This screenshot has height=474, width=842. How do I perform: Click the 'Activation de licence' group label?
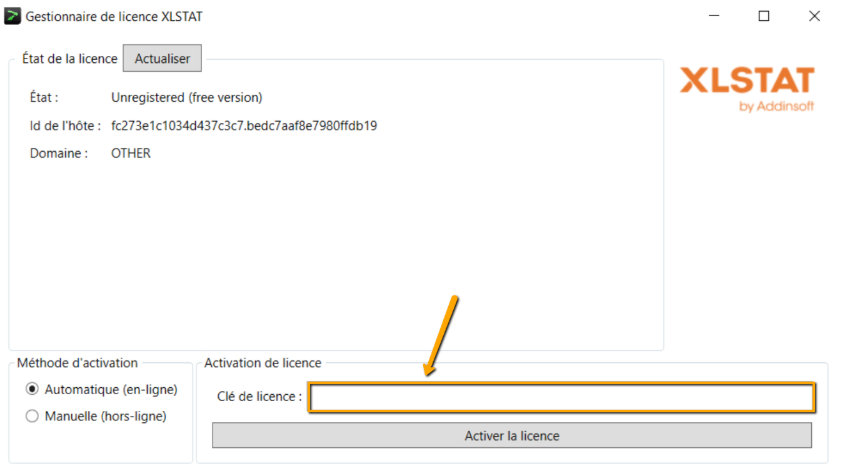tap(263, 363)
